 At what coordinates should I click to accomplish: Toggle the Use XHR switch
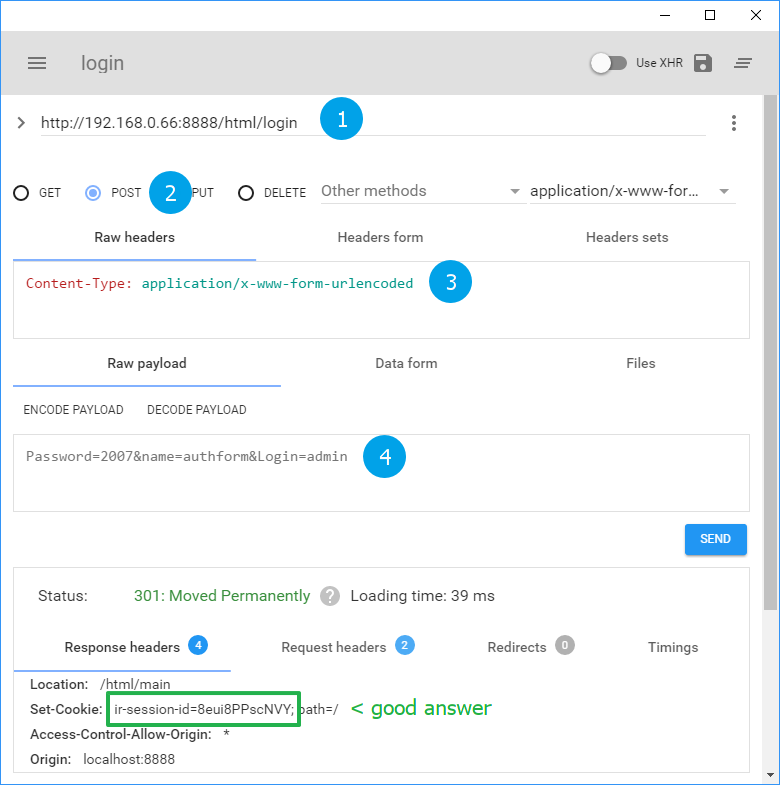click(608, 63)
